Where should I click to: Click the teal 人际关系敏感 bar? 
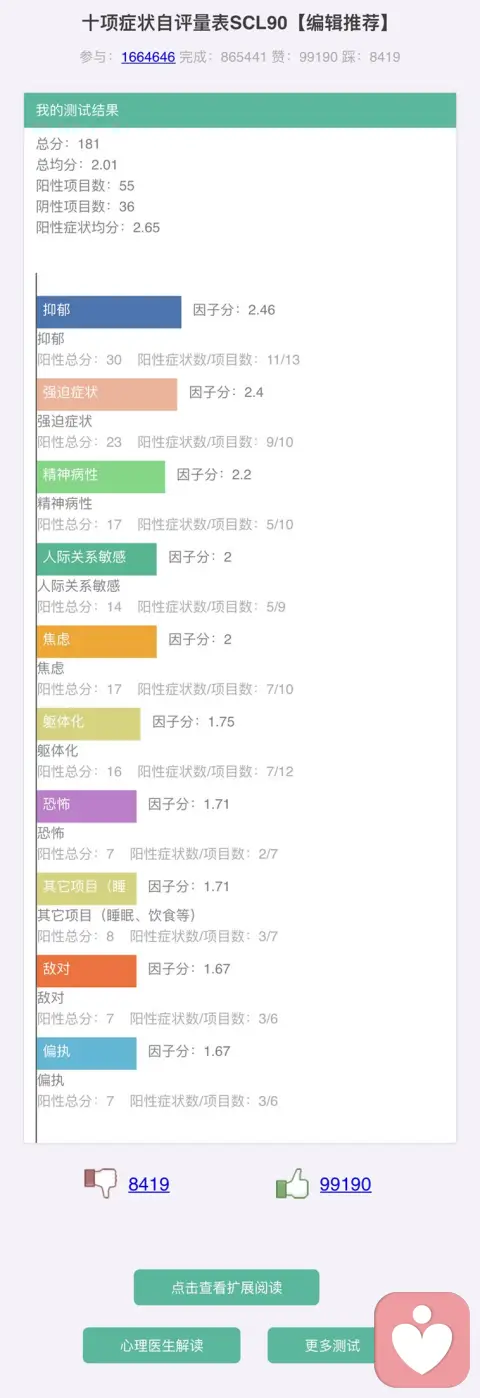click(97, 559)
